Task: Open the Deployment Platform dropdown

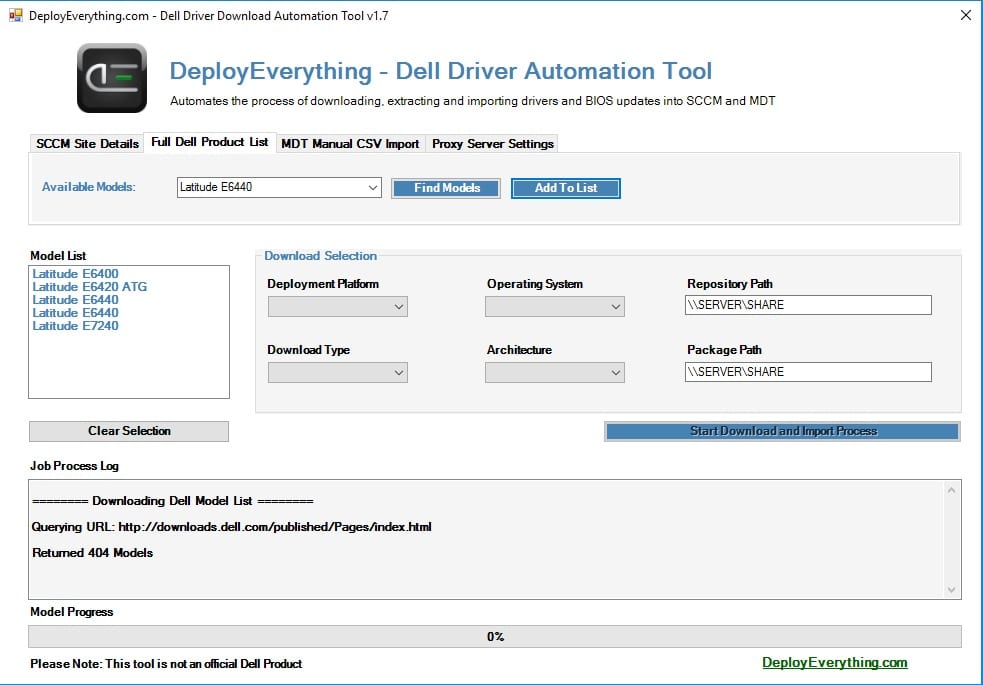Action: click(x=338, y=306)
